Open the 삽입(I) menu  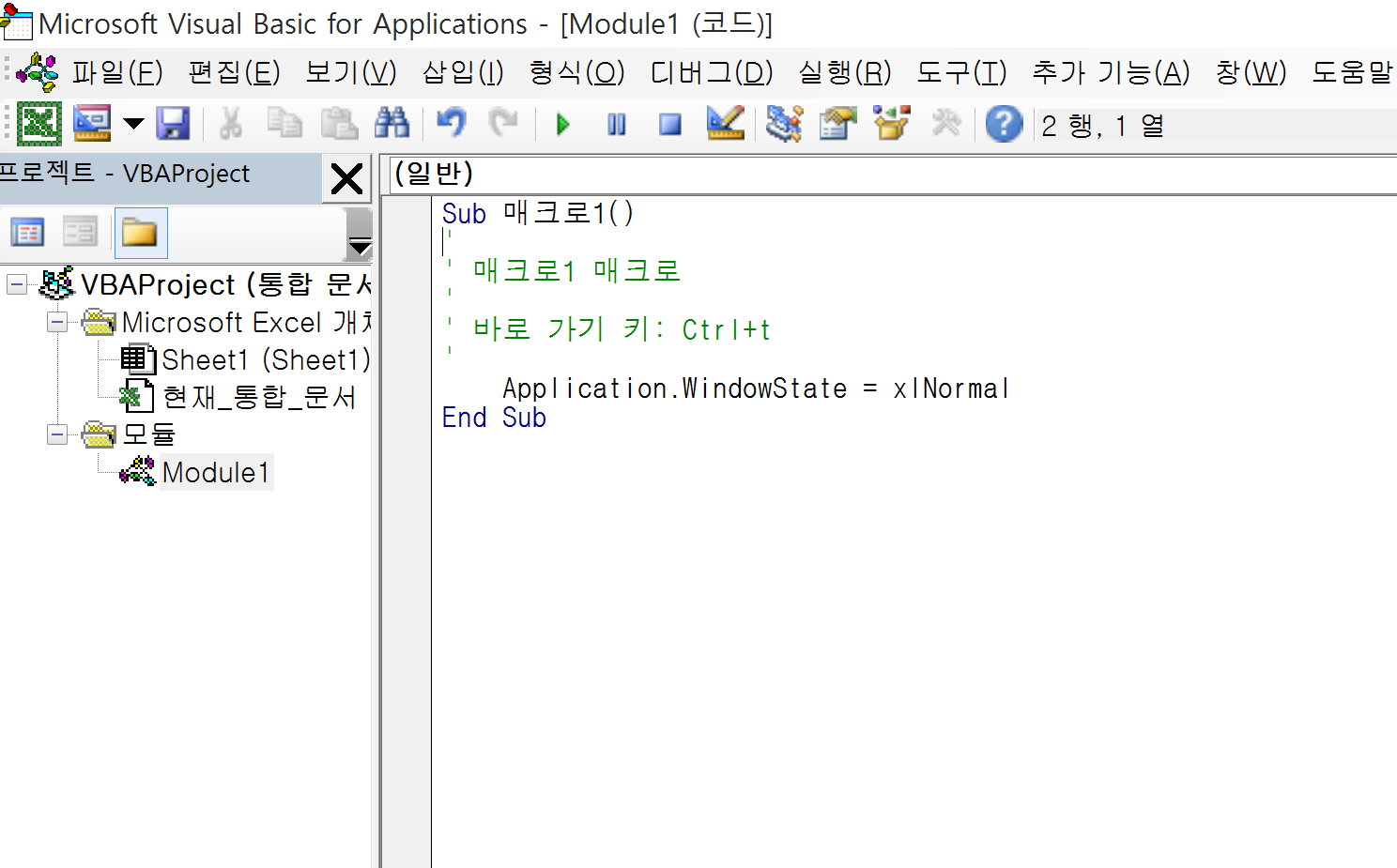[x=463, y=72]
